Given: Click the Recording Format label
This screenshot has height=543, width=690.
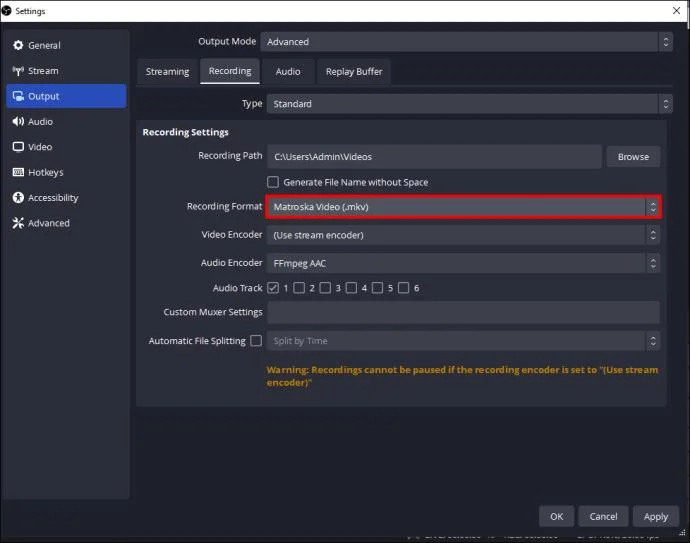Looking at the screenshot, I should pos(224,206).
